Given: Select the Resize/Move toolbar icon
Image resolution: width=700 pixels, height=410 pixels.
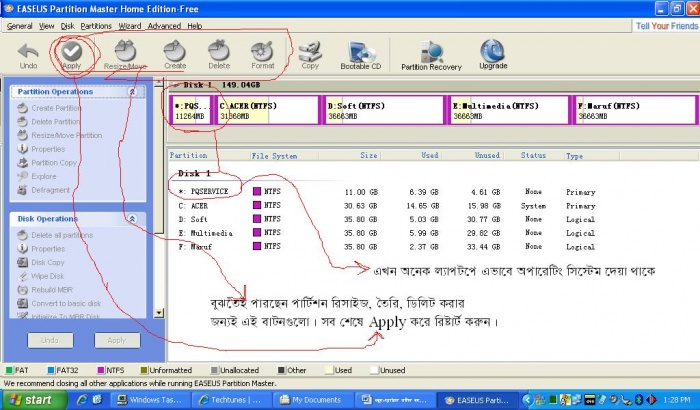Looking at the screenshot, I should click(125, 55).
